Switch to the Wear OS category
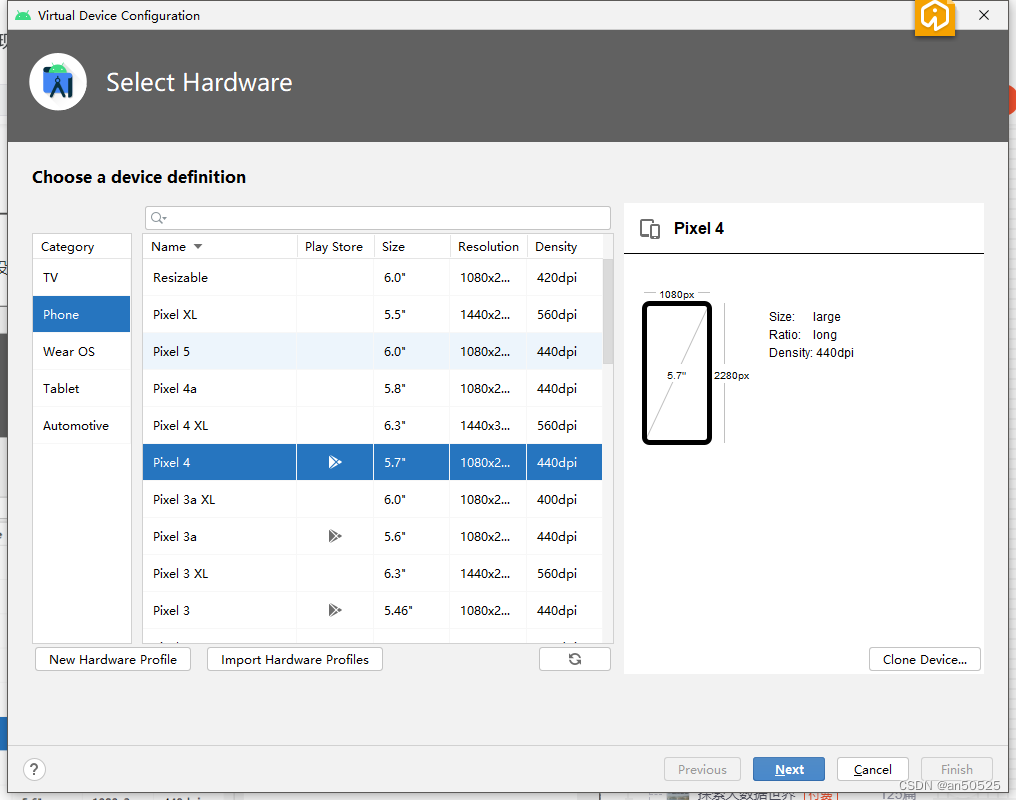Image resolution: width=1016 pixels, height=800 pixels. tap(81, 351)
